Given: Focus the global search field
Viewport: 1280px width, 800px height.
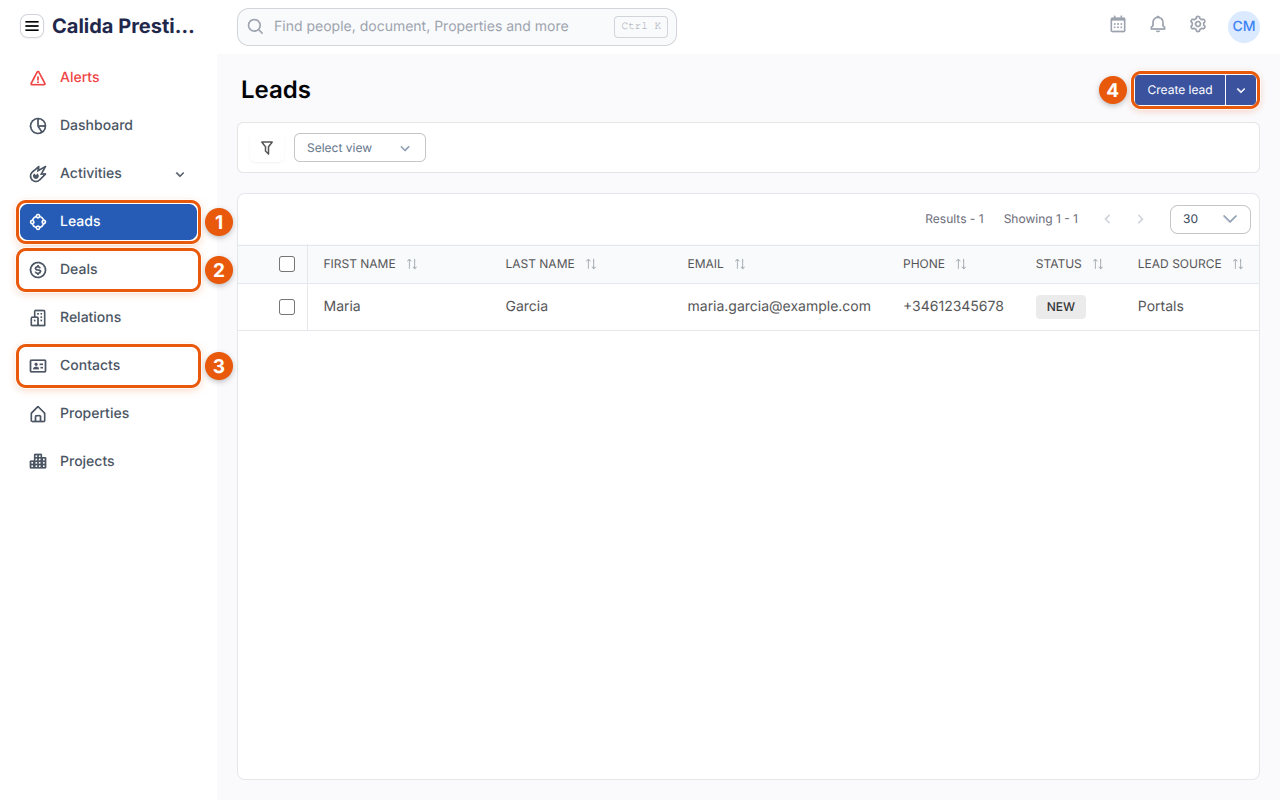Looking at the screenshot, I should pos(457,27).
